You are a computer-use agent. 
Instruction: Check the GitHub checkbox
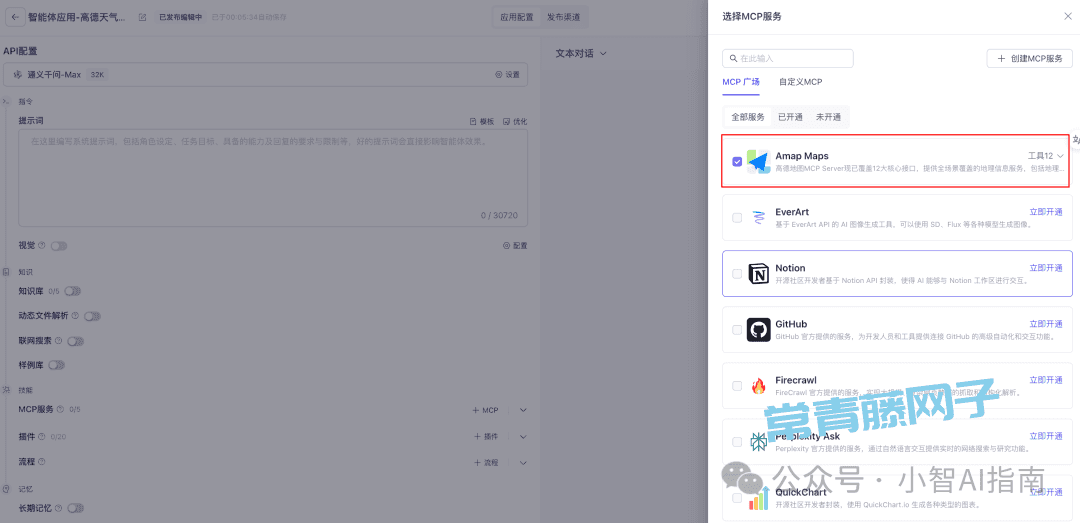(737, 329)
